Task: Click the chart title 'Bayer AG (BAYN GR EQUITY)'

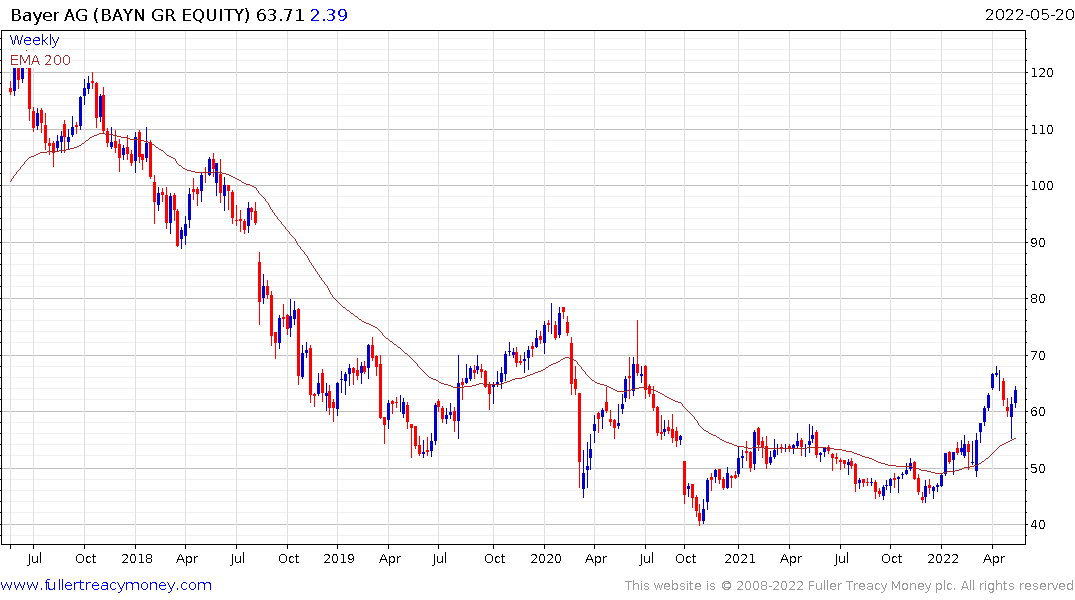Action: (x=130, y=15)
